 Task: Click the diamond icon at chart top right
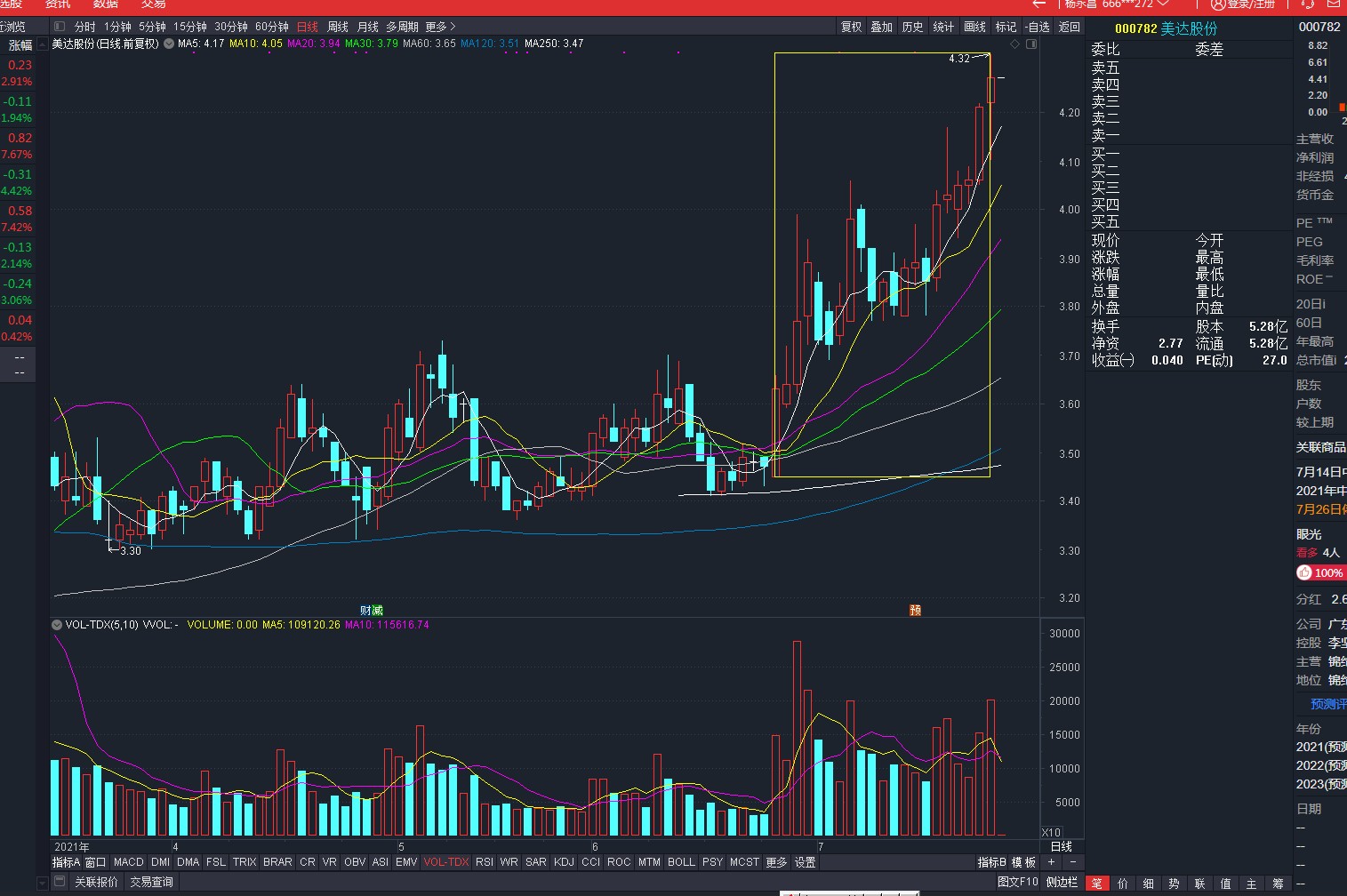[x=1014, y=44]
